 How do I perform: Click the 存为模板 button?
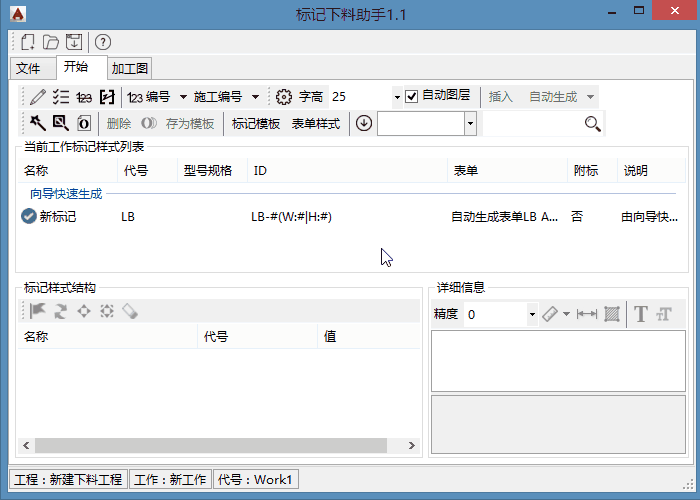(190, 124)
